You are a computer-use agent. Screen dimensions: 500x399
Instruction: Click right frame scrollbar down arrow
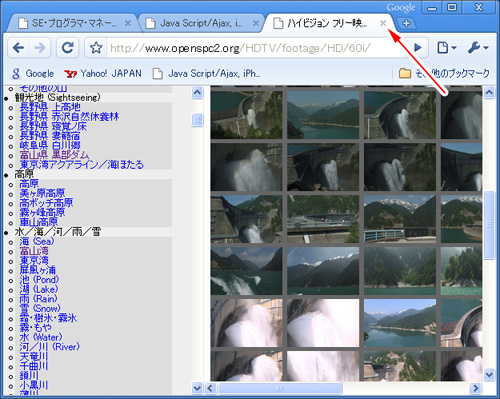click(x=489, y=375)
